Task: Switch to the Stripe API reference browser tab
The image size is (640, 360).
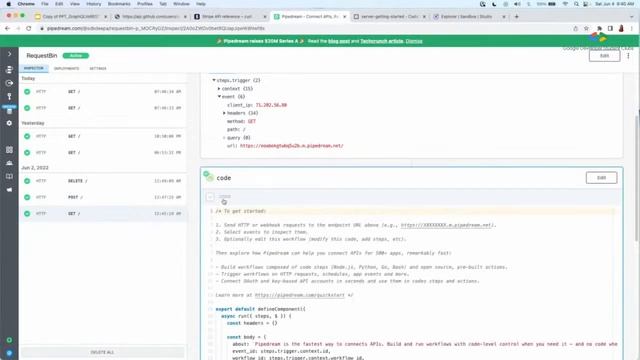Action: [x=230, y=16]
